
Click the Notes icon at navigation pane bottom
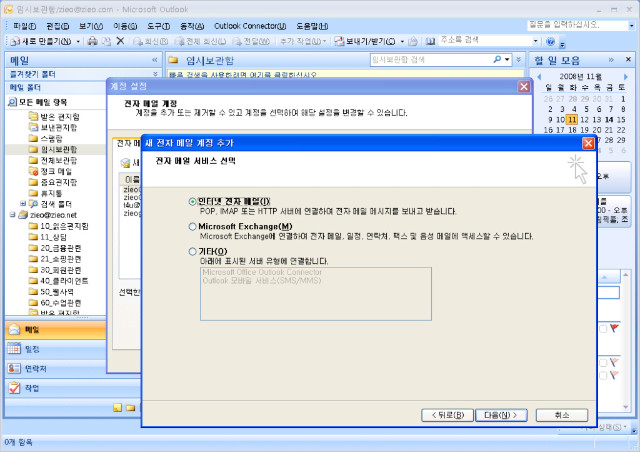point(118,407)
